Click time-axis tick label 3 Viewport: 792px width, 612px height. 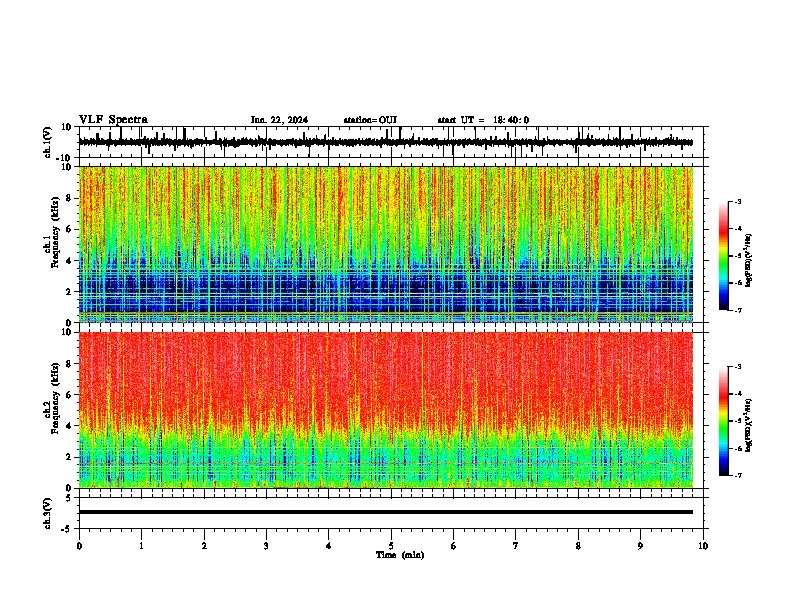click(x=266, y=546)
